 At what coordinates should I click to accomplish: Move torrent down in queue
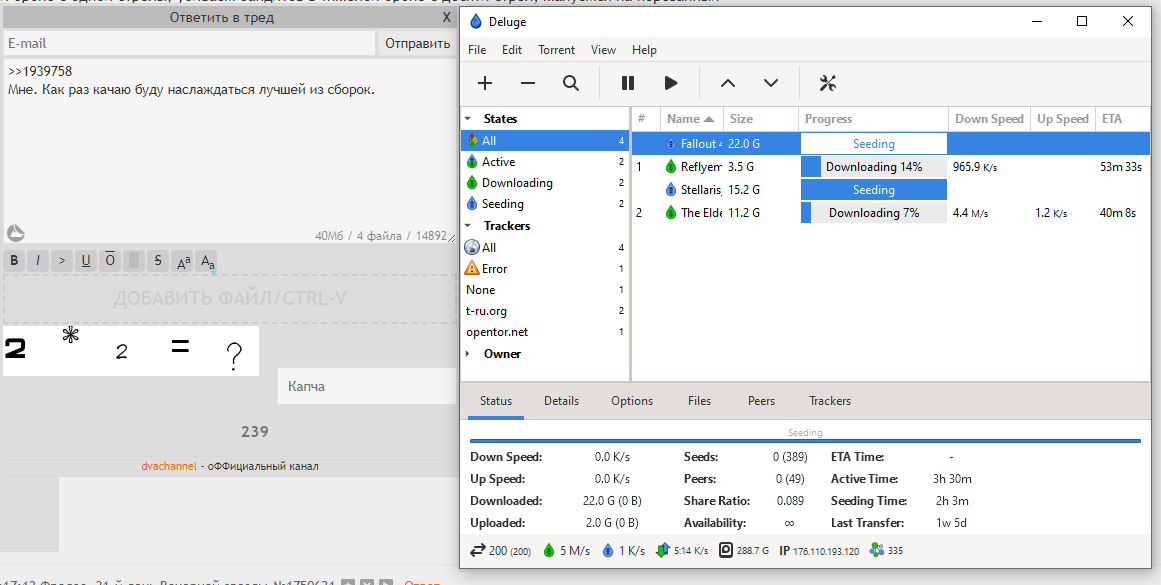click(x=771, y=83)
